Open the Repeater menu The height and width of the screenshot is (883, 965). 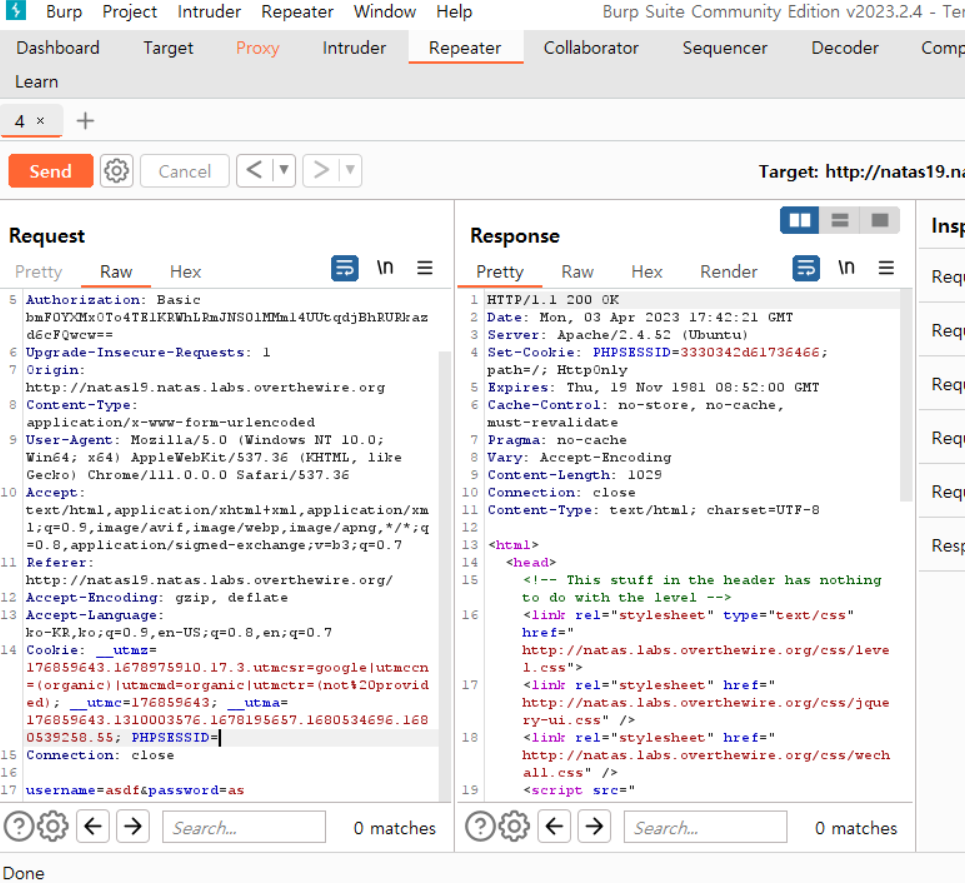point(297,12)
